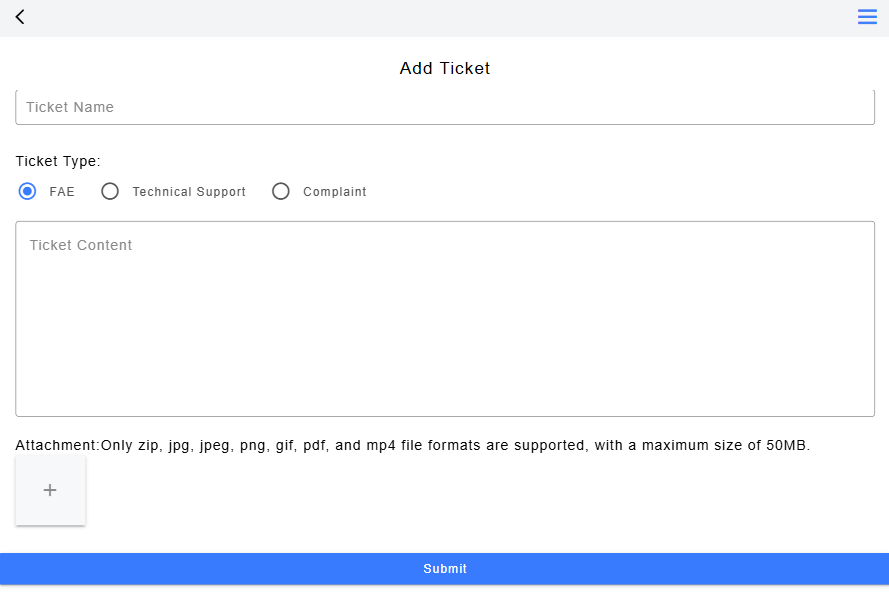Click the back arrow icon
Screen dimensions: 889x599
(x=20, y=17)
